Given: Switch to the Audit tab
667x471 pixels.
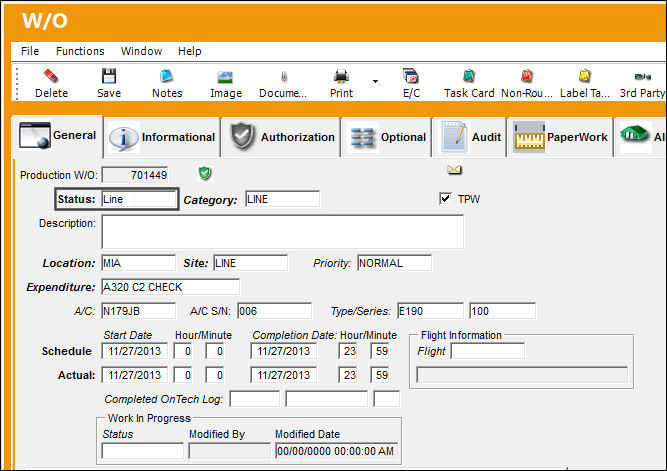Looking at the screenshot, I should (x=469, y=137).
